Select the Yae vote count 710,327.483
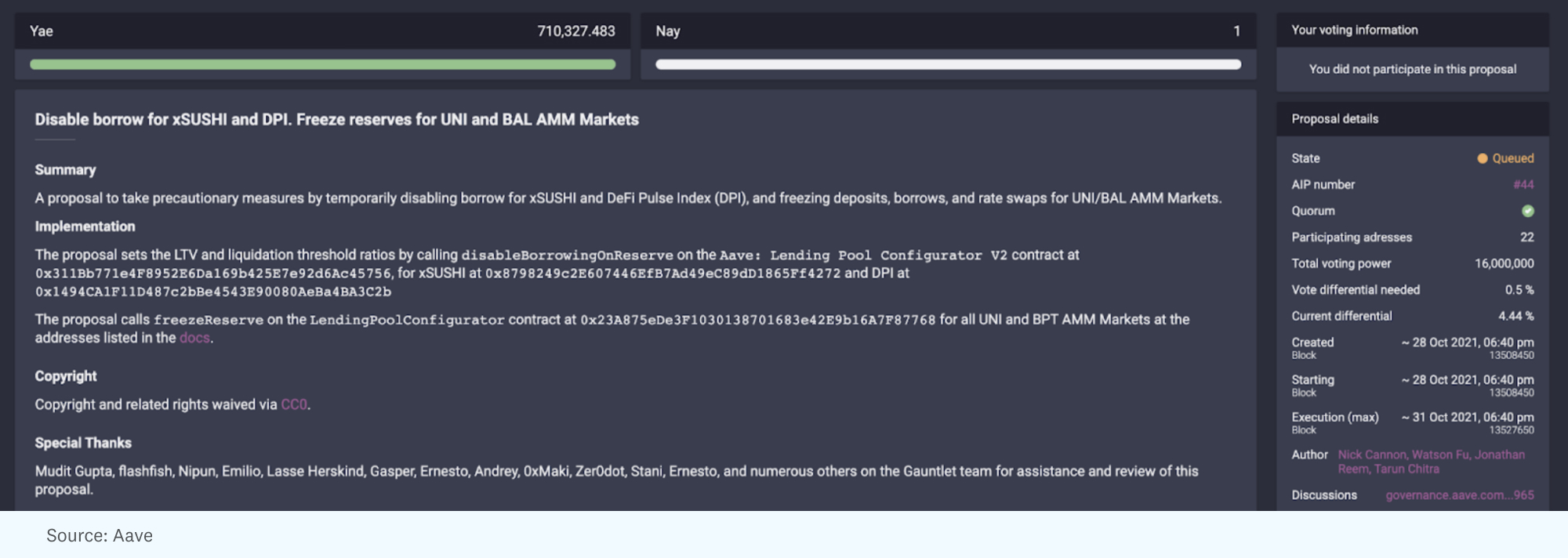The image size is (1568, 558). point(575,31)
